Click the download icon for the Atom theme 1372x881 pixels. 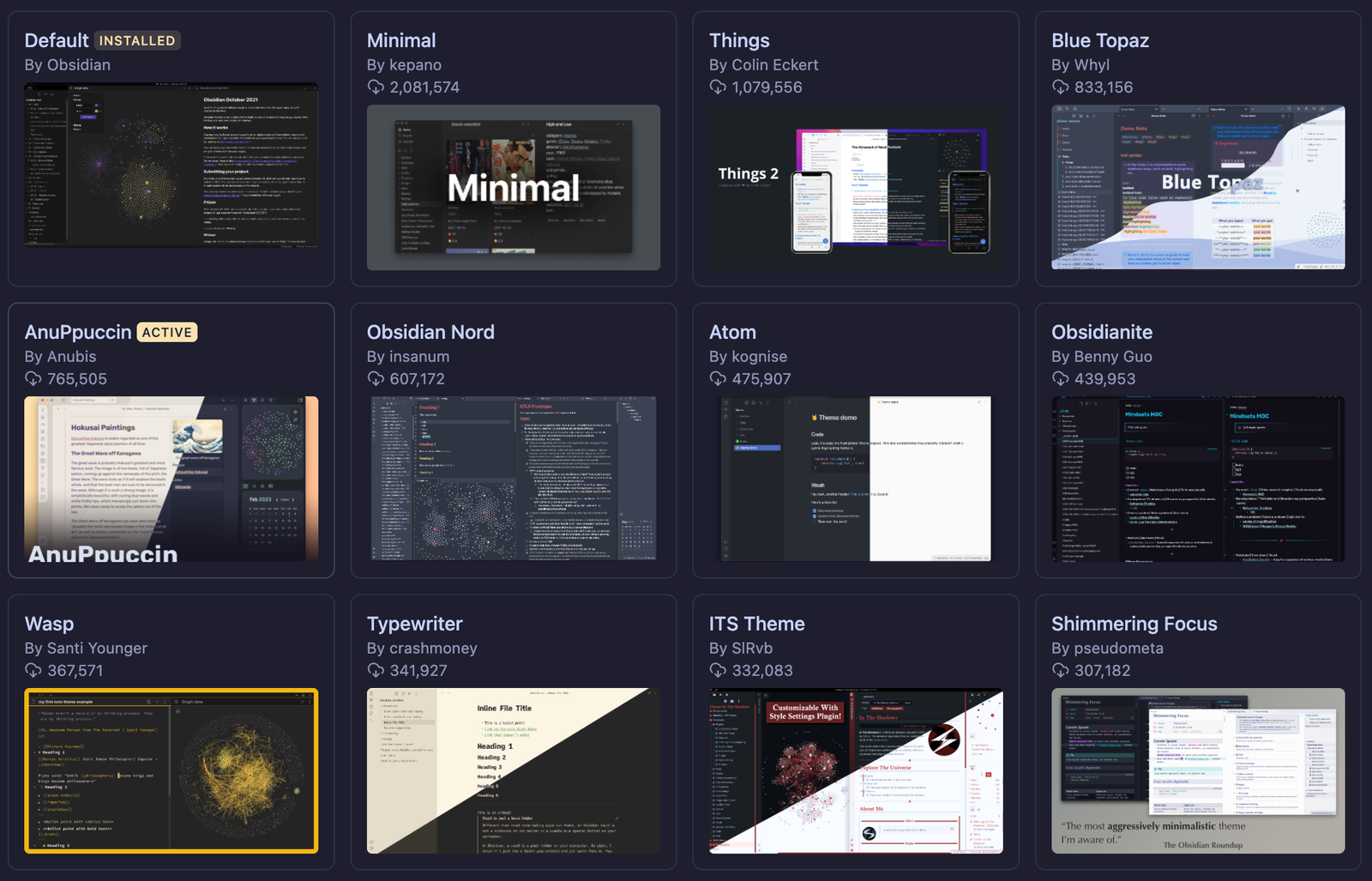718,379
